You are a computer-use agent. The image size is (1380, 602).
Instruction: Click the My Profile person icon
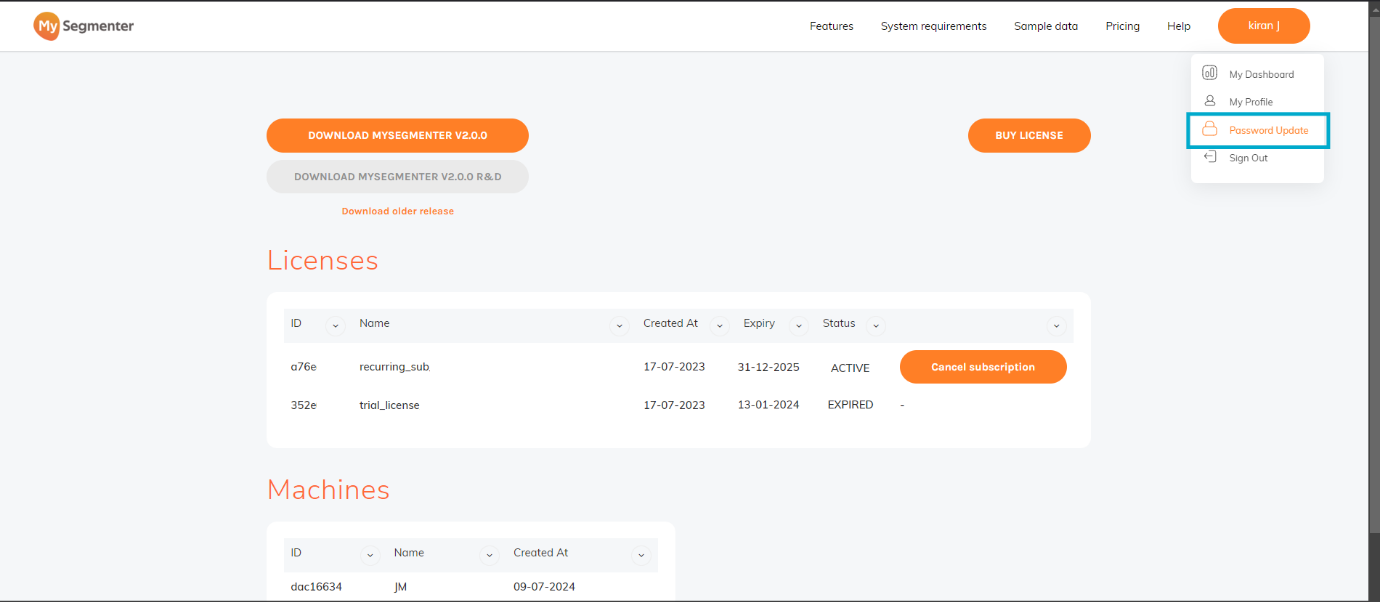point(1209,101)
